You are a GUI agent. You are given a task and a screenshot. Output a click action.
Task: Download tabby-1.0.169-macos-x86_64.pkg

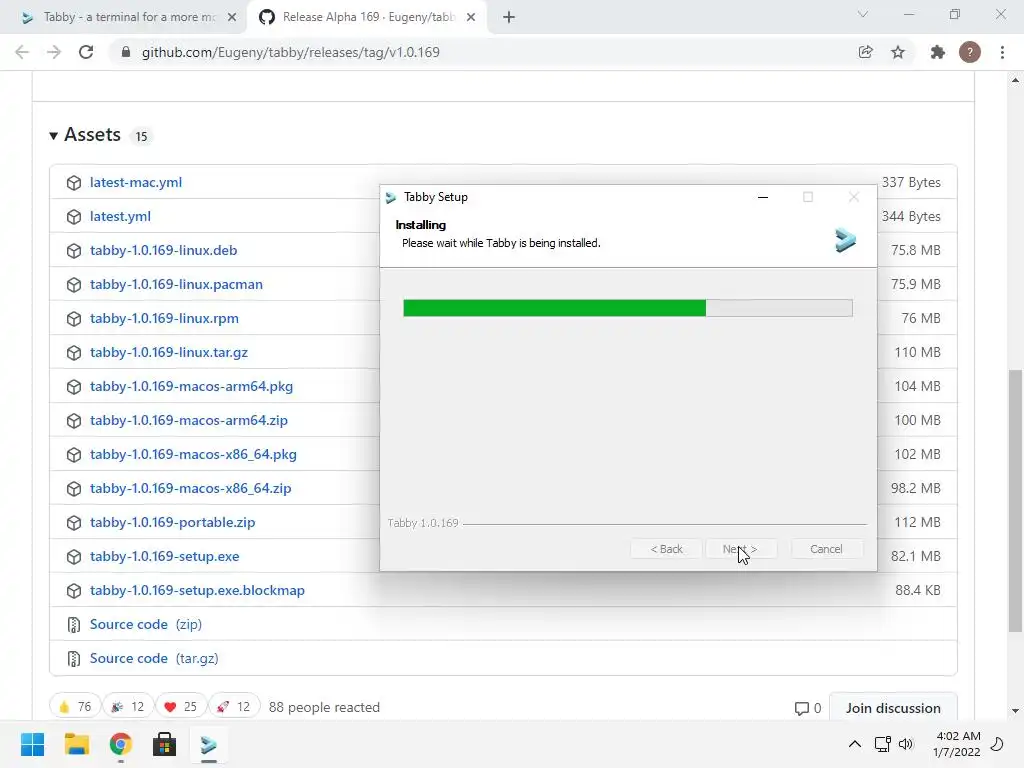193,454
